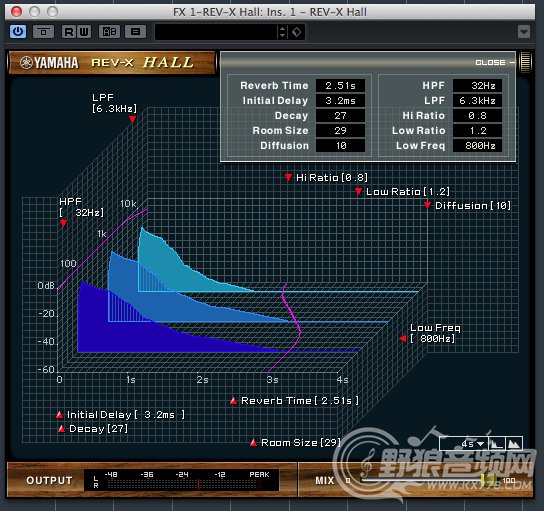Click the Decay red triangle handle

(61, 429)
